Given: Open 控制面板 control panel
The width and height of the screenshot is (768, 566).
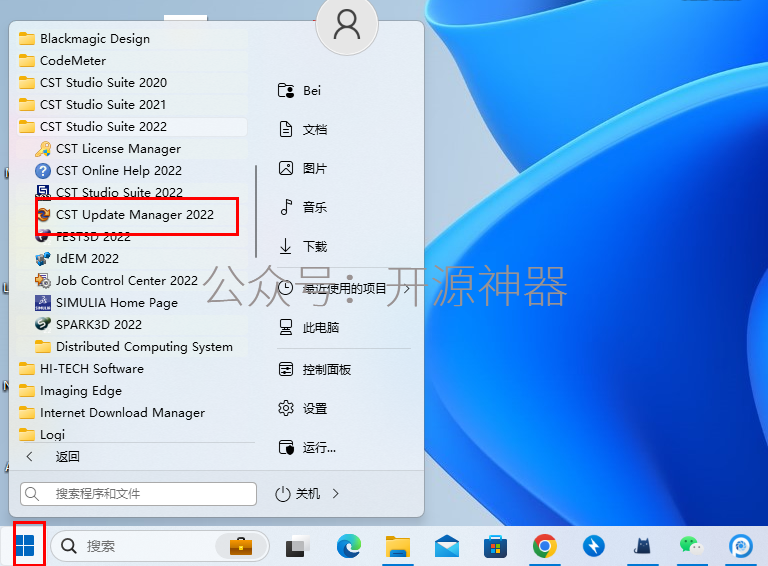Looking at the screenshot, I should pyautogui.click(x=314, y=369).
